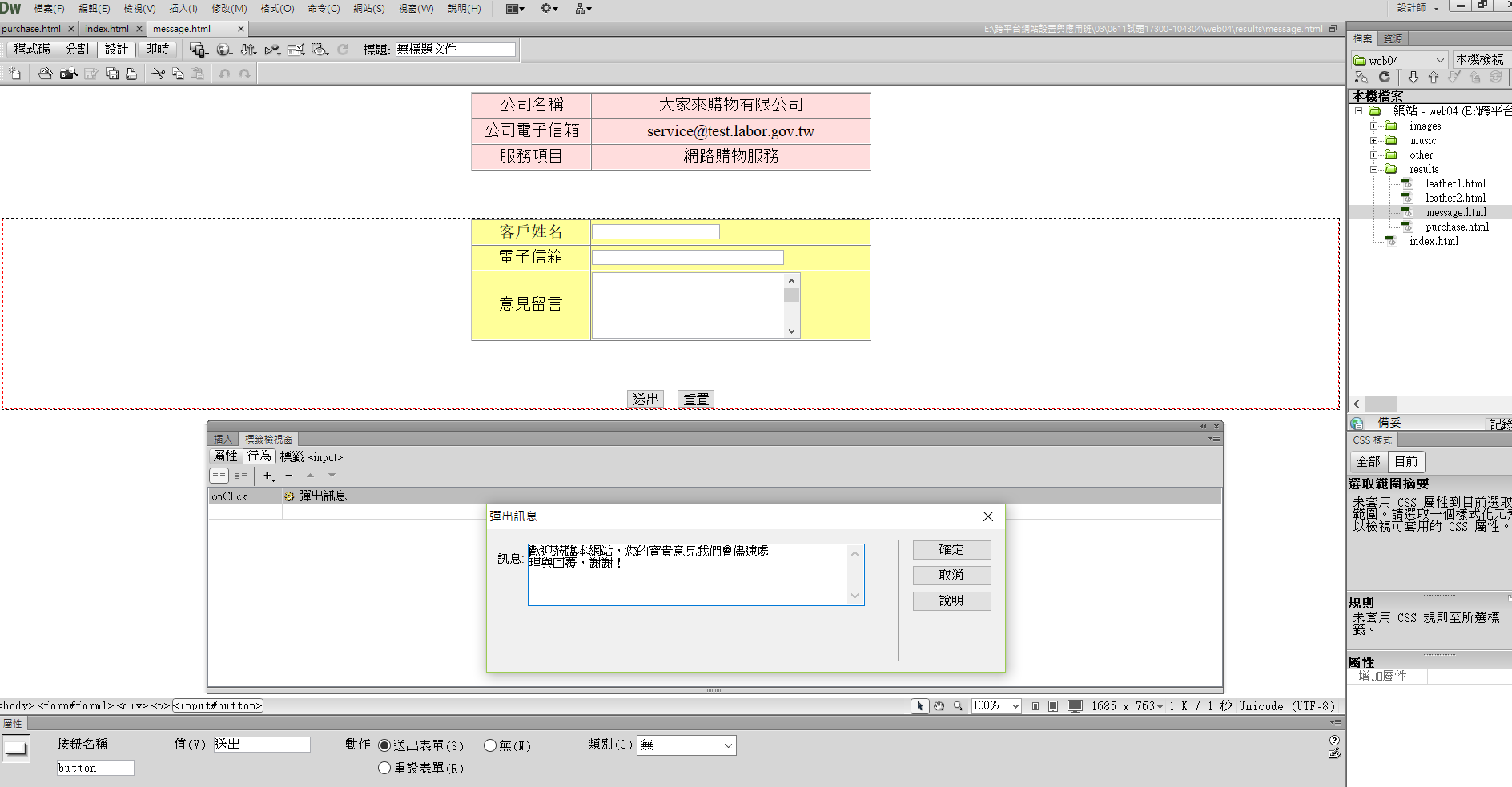Click the Refresh icon in Files panel
1512x787 pixels.
click(x=1384, y=77)
